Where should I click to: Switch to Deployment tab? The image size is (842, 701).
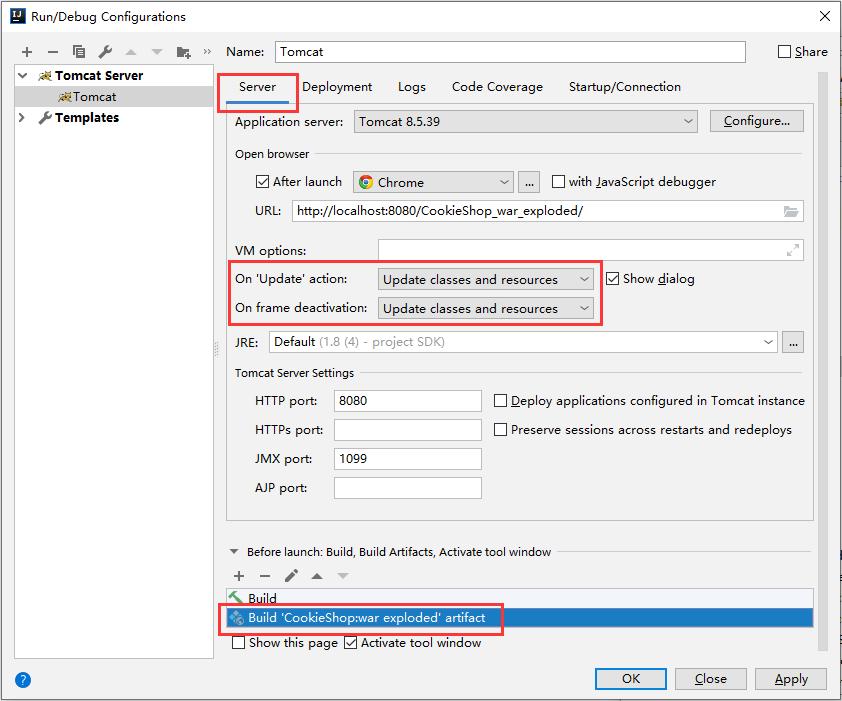pos(337,87)
